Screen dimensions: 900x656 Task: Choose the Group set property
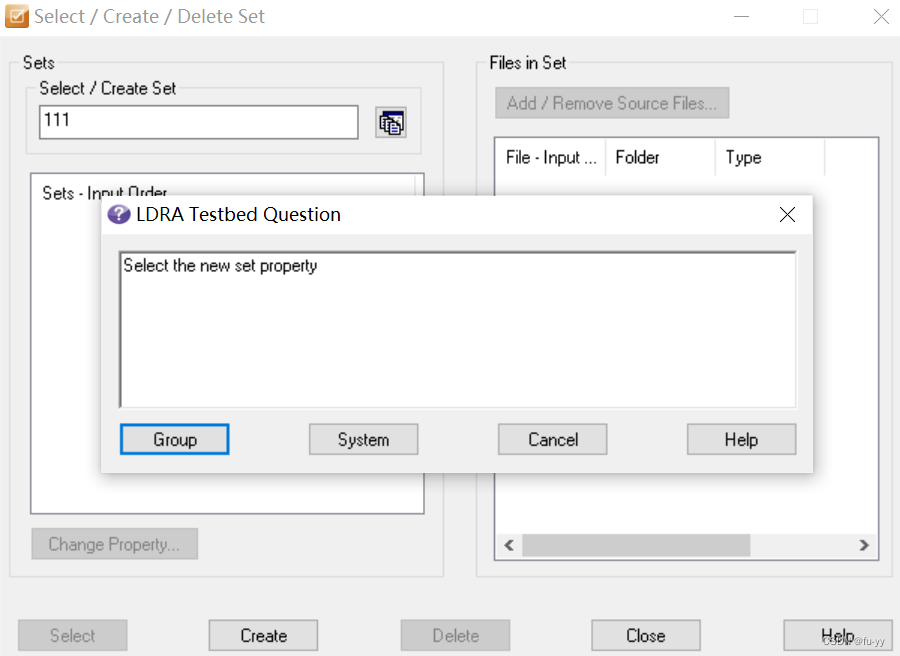[175, 439]
